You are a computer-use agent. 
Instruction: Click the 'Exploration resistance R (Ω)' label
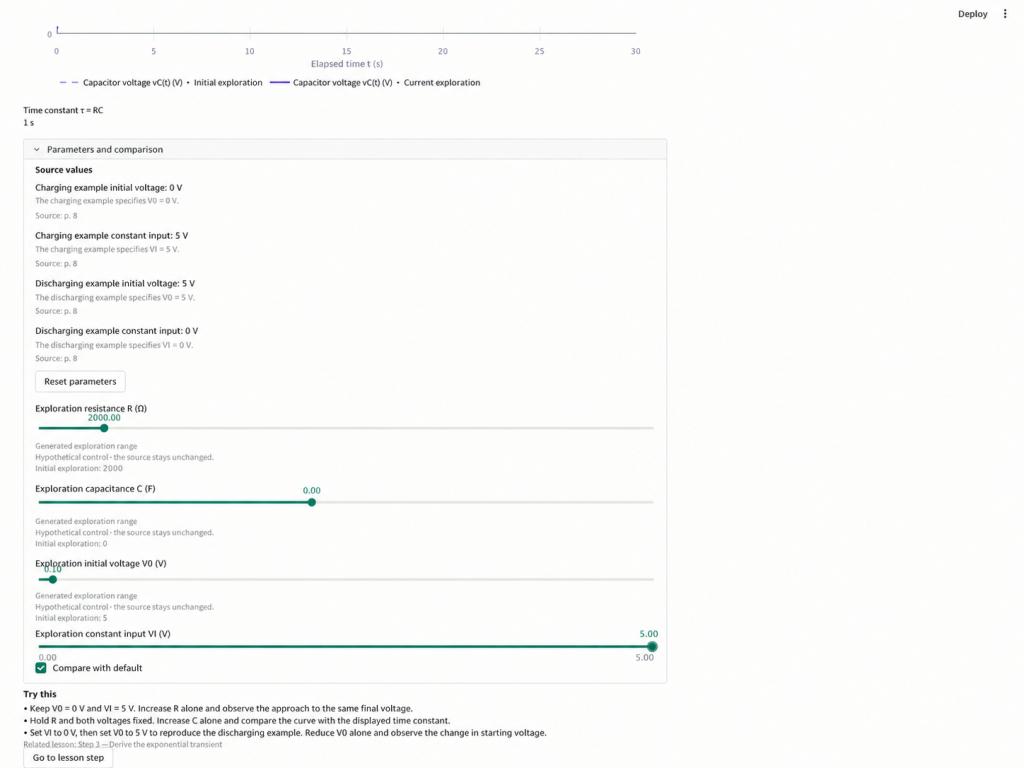coord(91,409)
